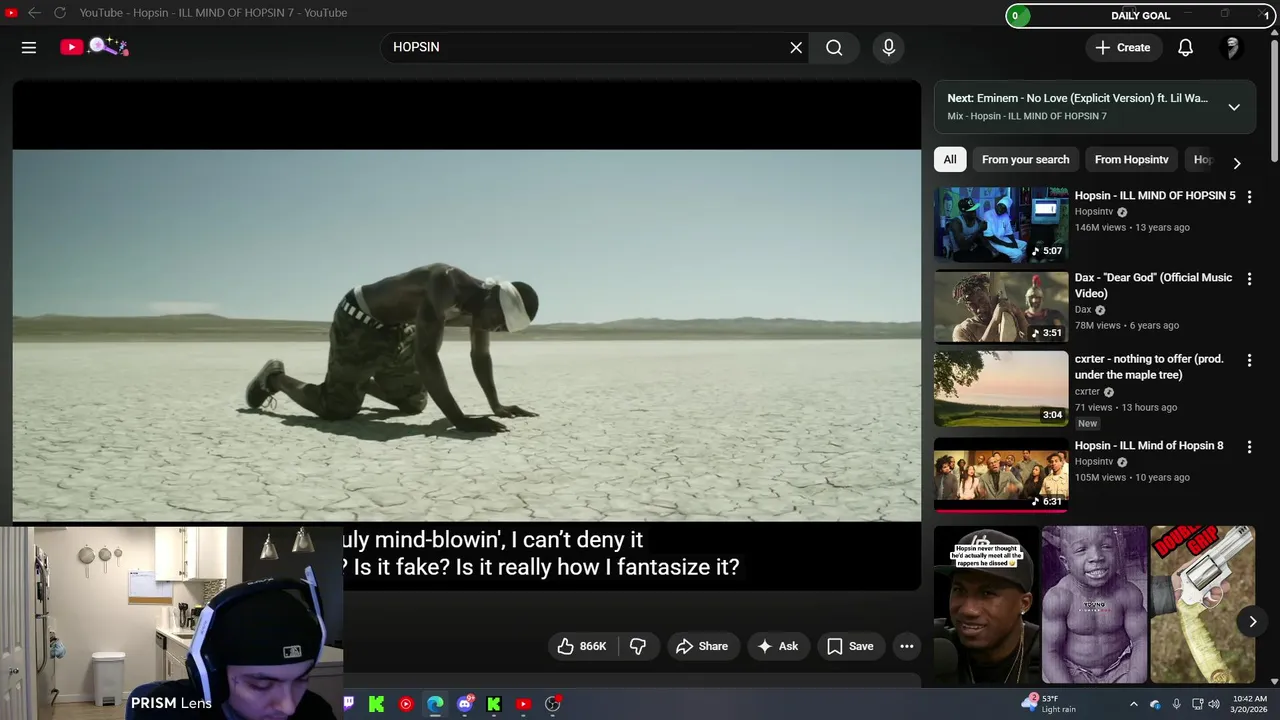Save the video to a playlist
The width and height of the screenshot is (1280, 720).
(850, 646)
